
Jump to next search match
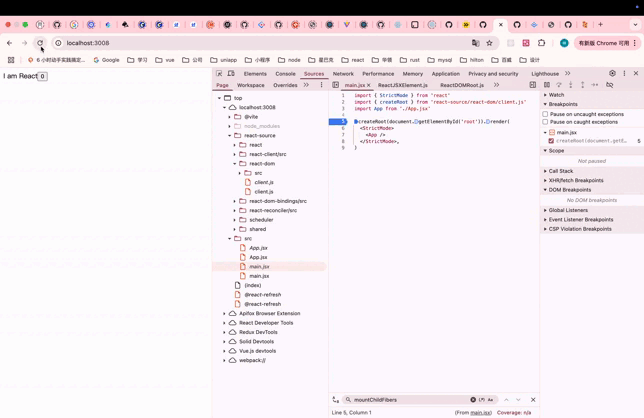(518, 400)
